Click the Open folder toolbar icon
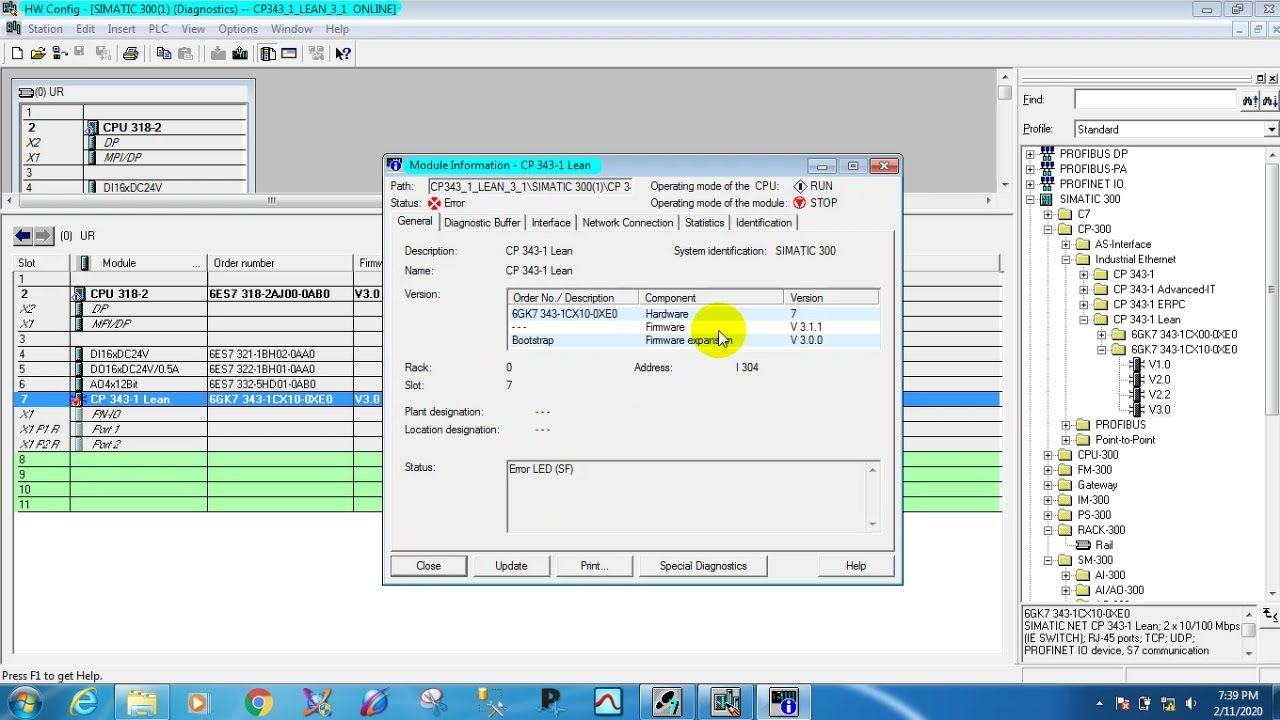The width and height of the screenshot is (1280, 720). tap(38, 54)
